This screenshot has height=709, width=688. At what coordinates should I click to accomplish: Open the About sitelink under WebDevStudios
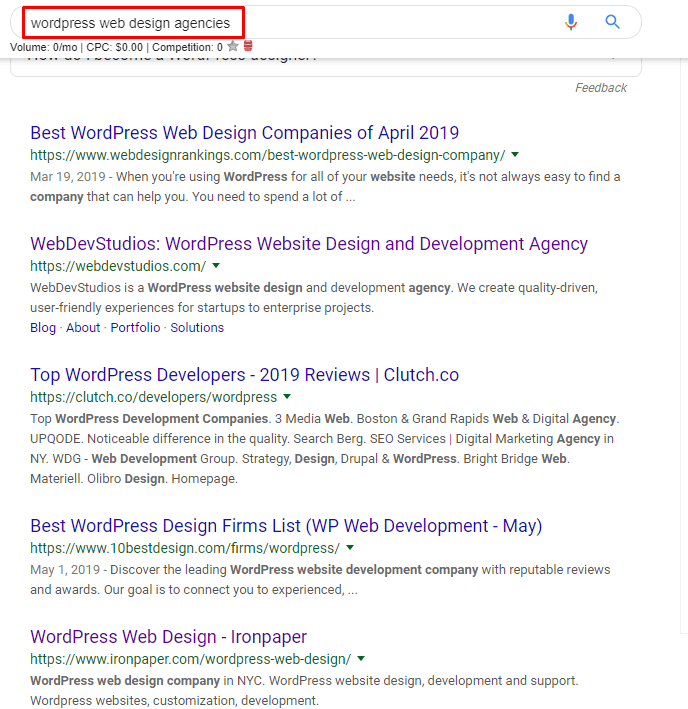pyautogui.click(x=83, y=327)
